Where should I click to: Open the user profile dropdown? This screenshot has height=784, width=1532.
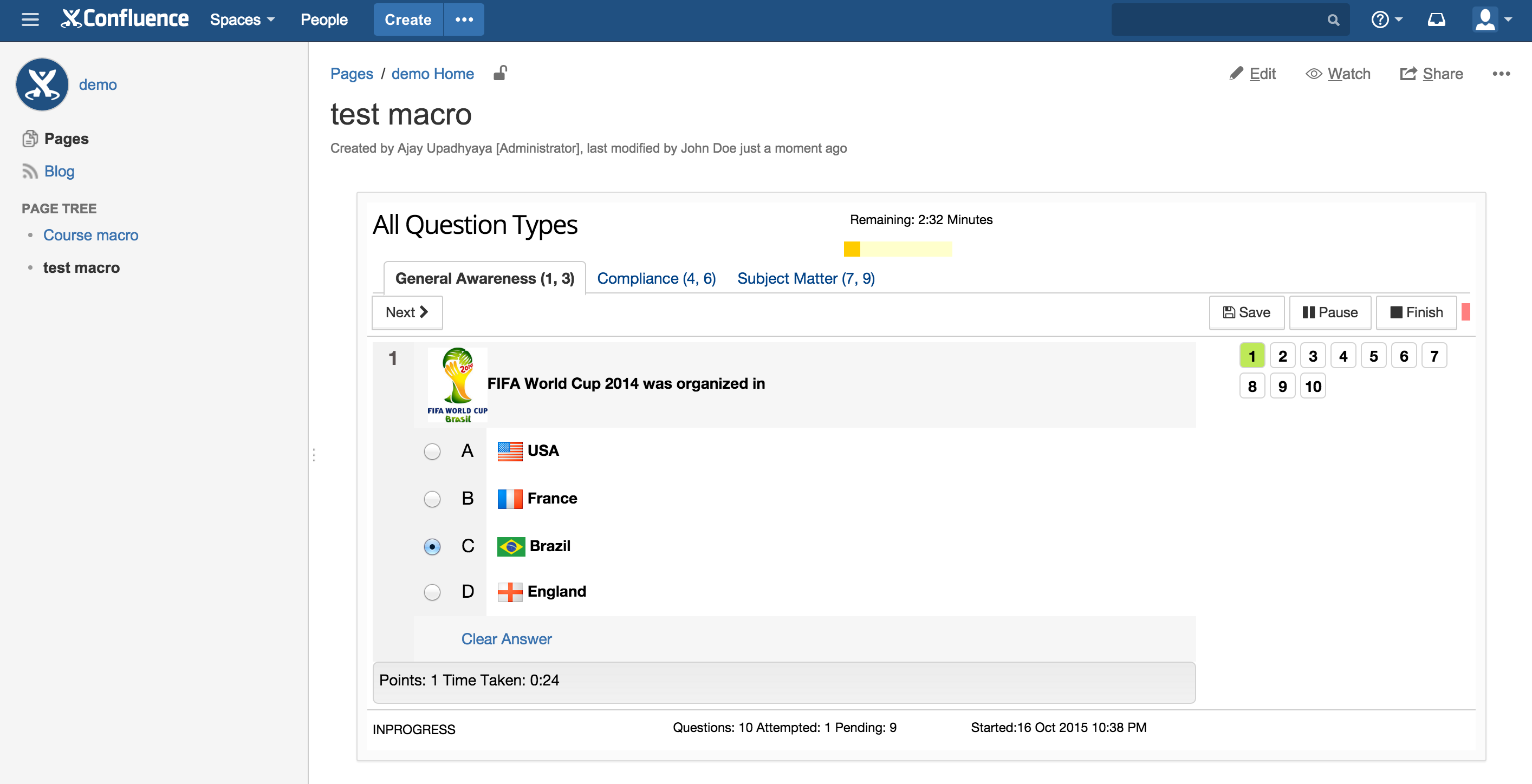(x=1491, y=20)
